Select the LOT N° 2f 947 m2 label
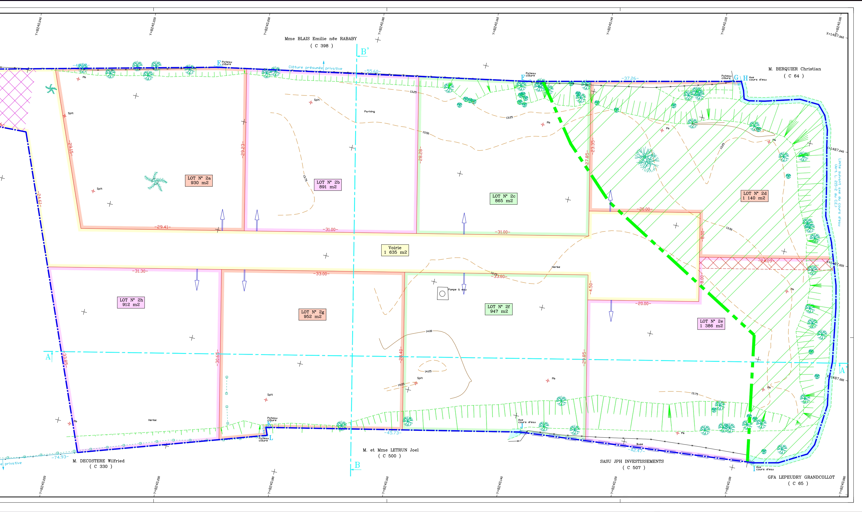The image size is (862, 512). (499, 309)
